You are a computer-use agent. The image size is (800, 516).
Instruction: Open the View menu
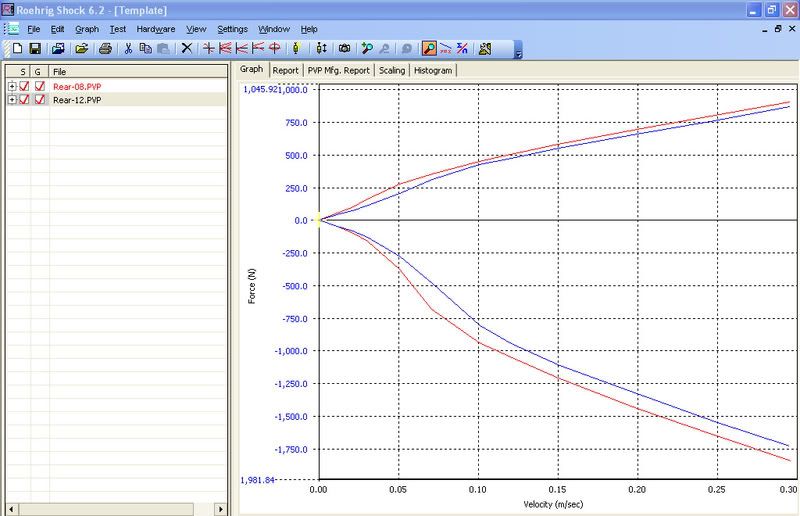coord(196,29)
